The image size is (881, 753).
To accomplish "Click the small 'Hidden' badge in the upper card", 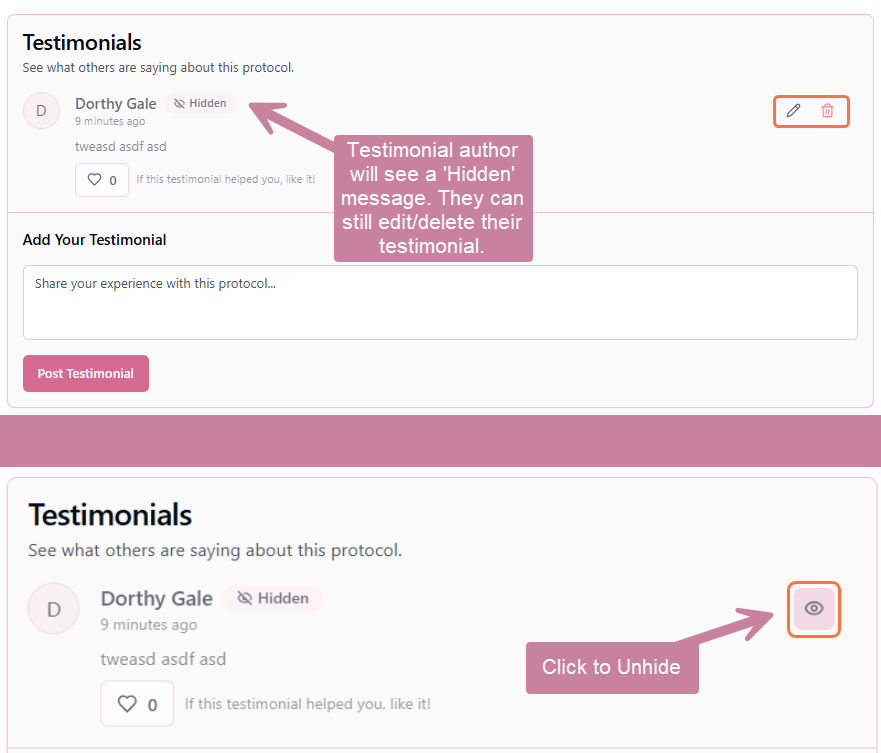I will pyautogui.click(x=200, y=103).
